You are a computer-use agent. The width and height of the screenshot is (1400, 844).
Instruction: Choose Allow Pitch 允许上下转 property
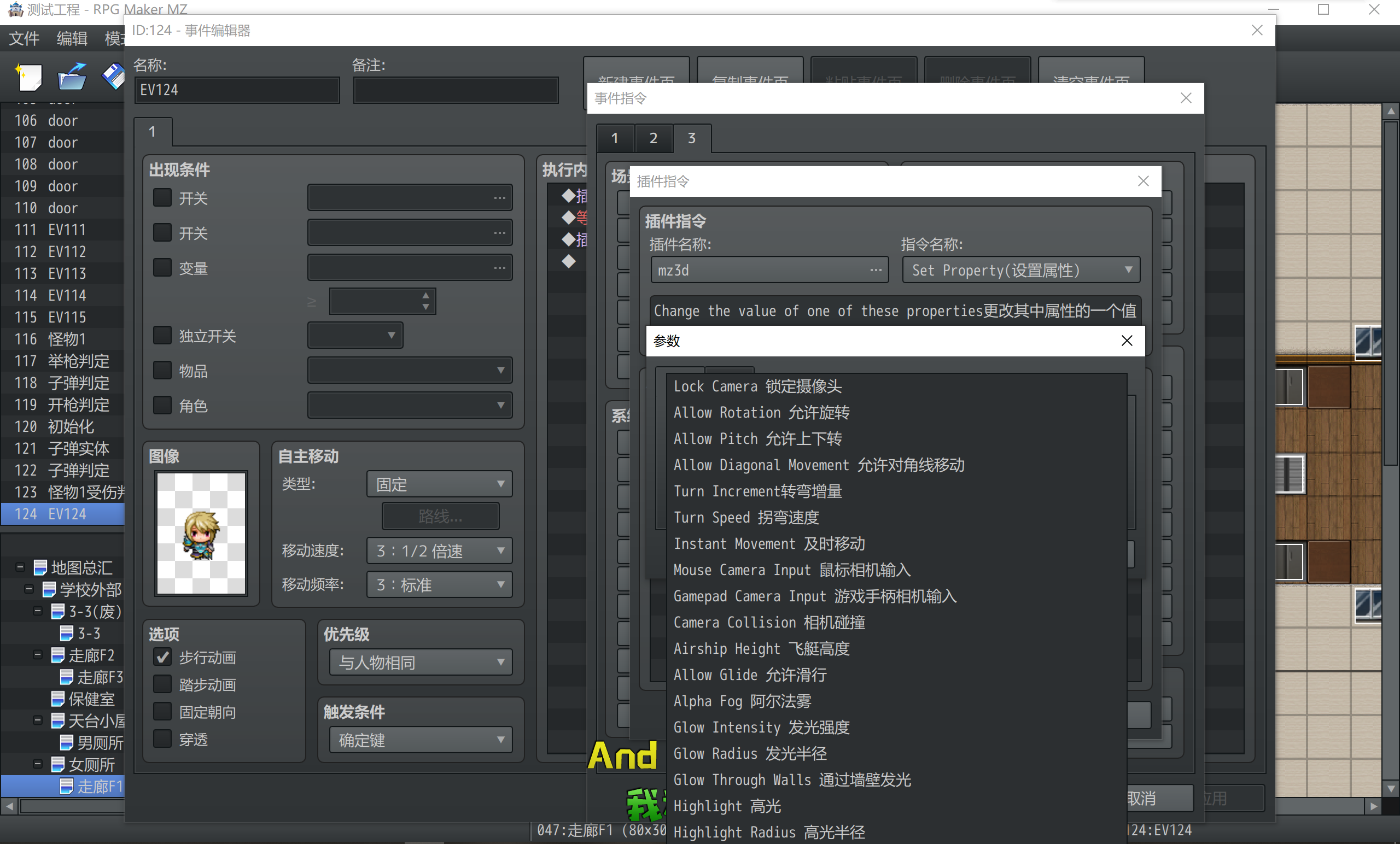896,438
